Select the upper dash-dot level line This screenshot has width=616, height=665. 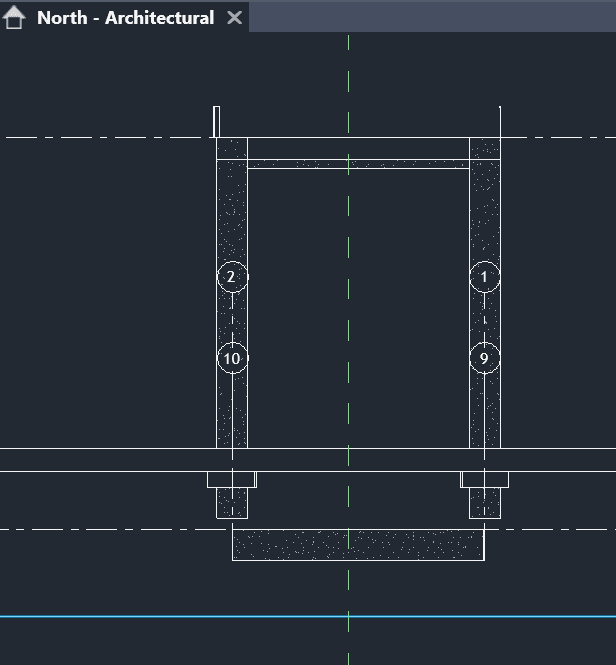point(100,137)
